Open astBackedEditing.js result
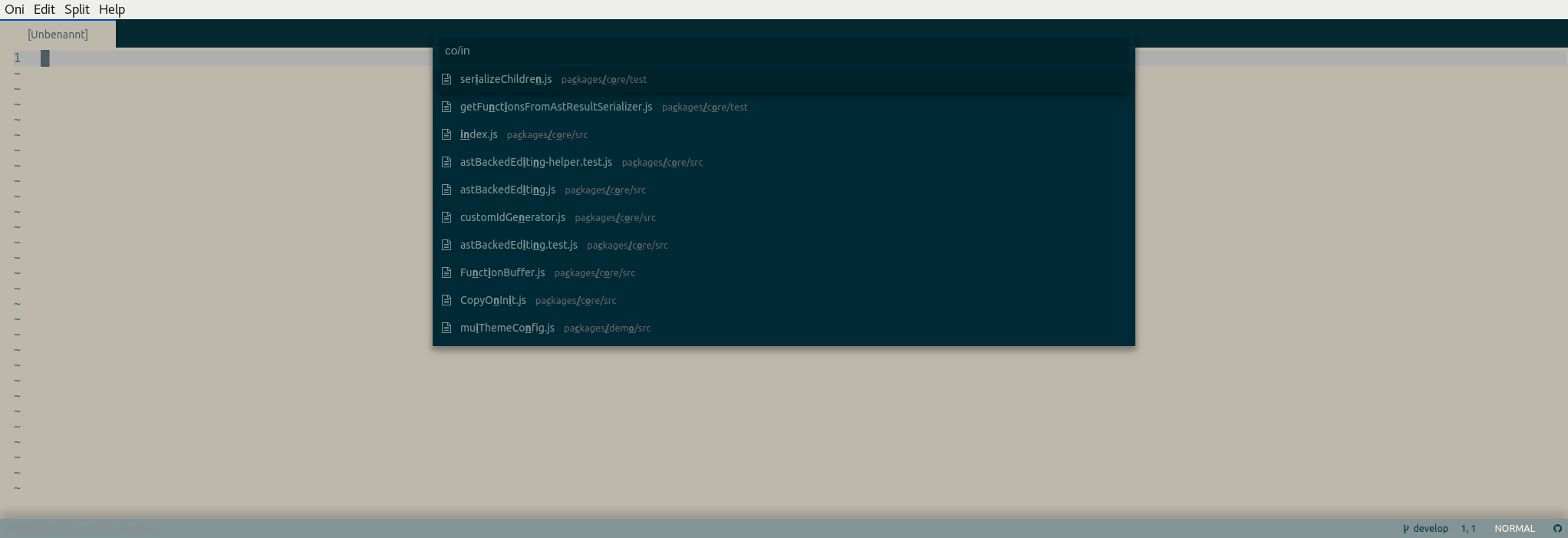This screenshot has height=538, width=1568. coord(783,190)
